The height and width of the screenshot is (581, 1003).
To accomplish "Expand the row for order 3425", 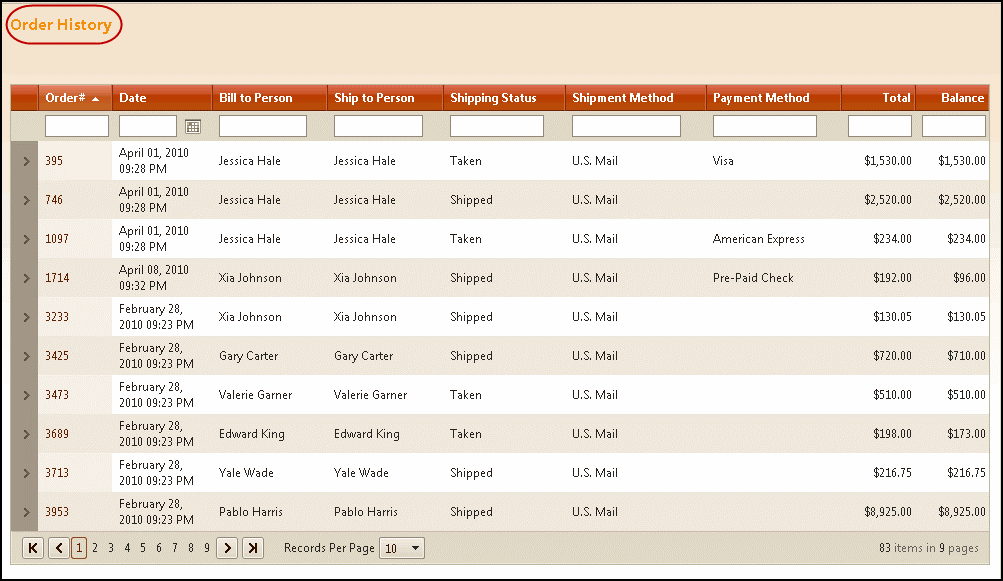I will pyautogui.click(x=26, y=356).
